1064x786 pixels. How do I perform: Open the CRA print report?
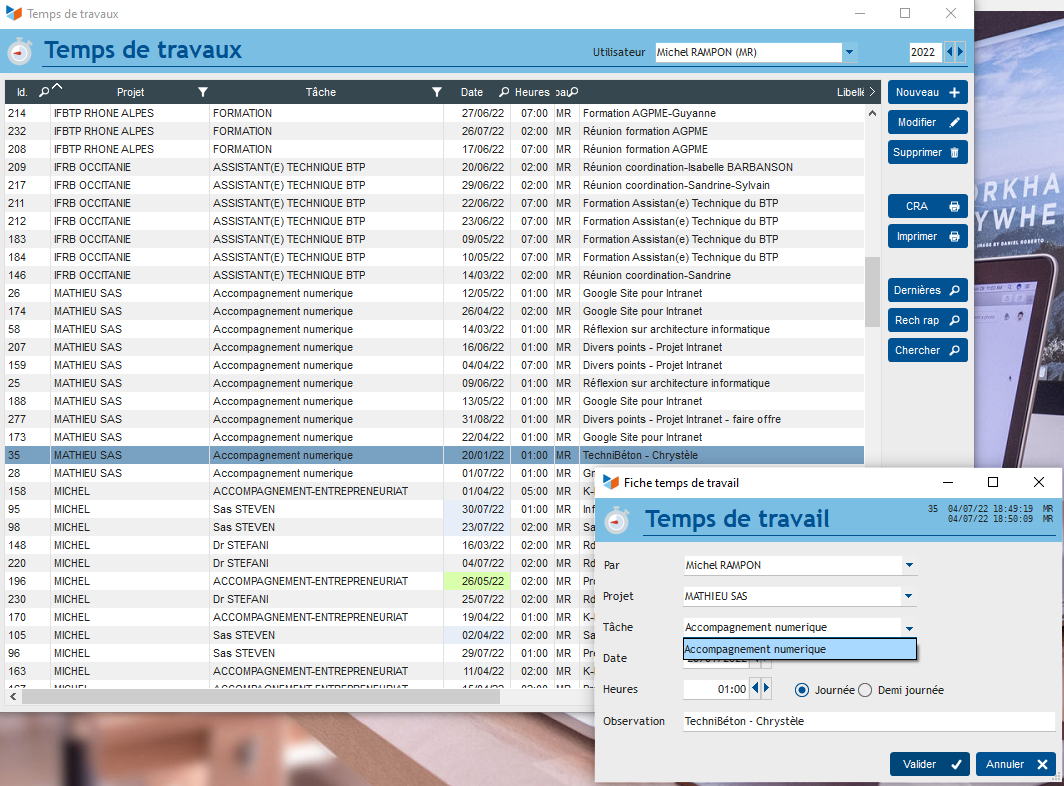927,206
